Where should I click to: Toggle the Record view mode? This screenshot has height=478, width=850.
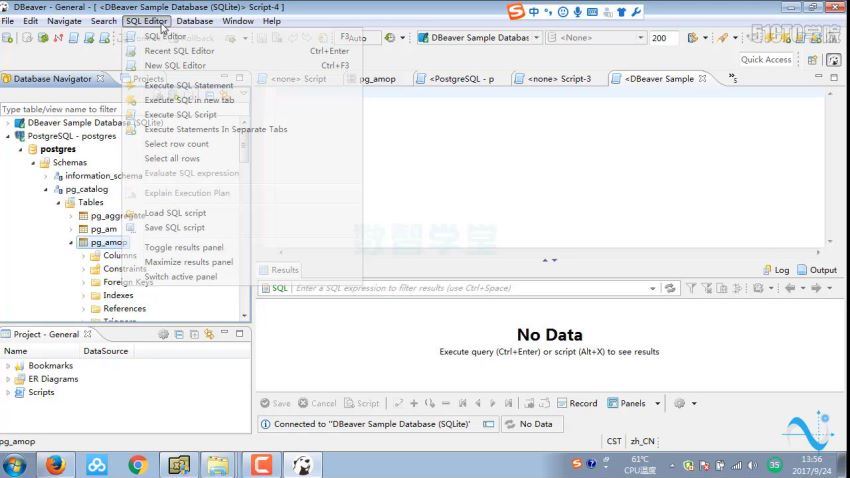[x=577, y=403]
